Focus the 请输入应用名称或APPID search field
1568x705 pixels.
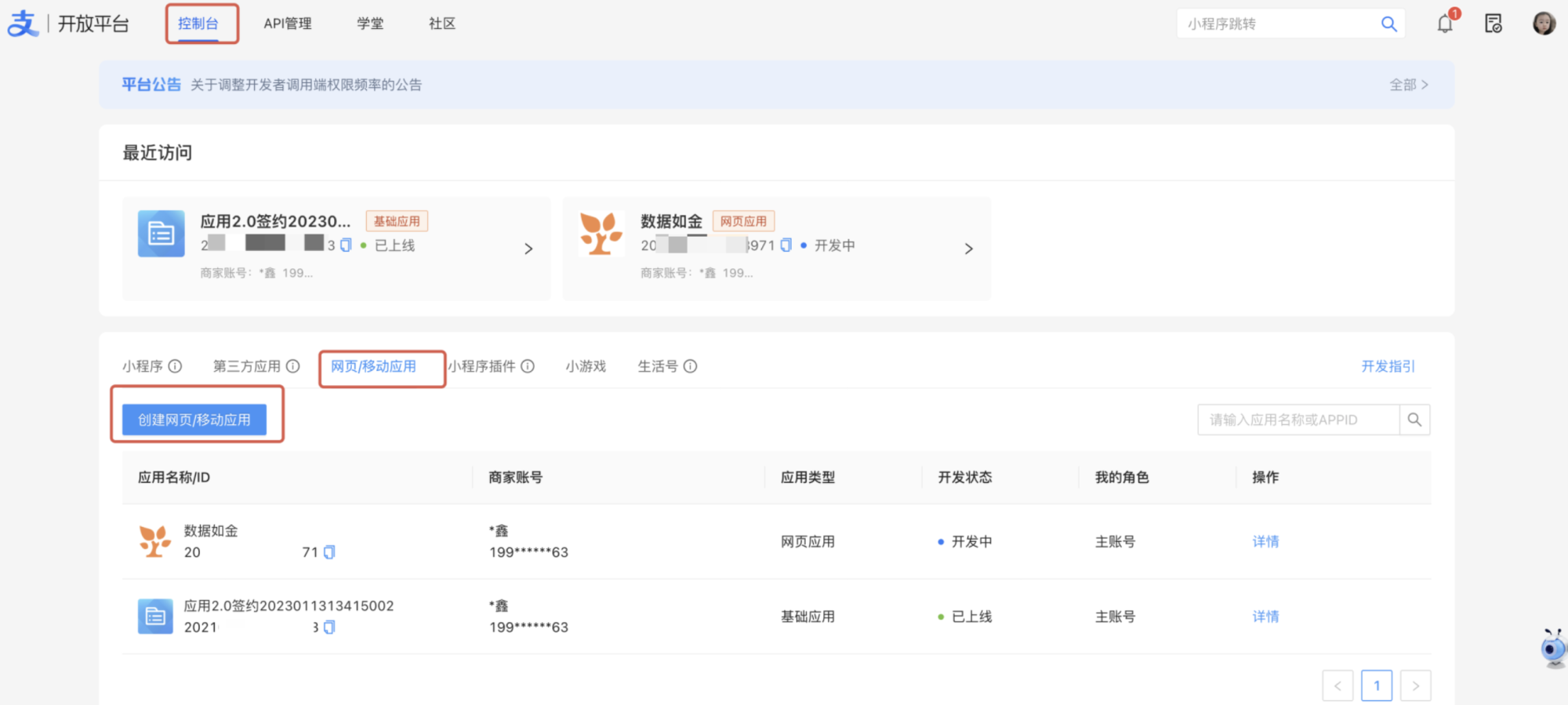(x=1298, y=420)
